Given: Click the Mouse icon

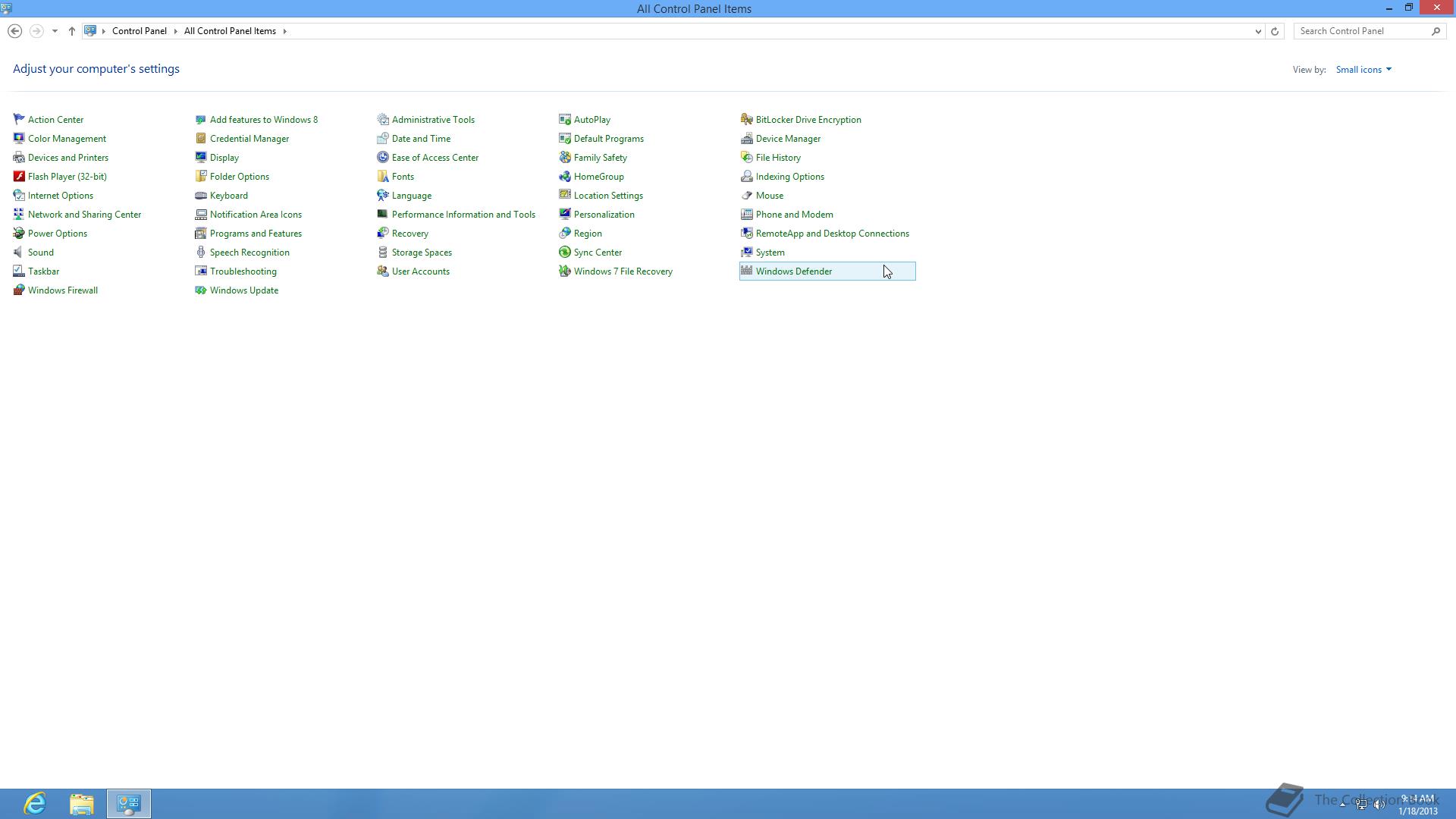Looking at the screenshot, I should coord(747,195).
